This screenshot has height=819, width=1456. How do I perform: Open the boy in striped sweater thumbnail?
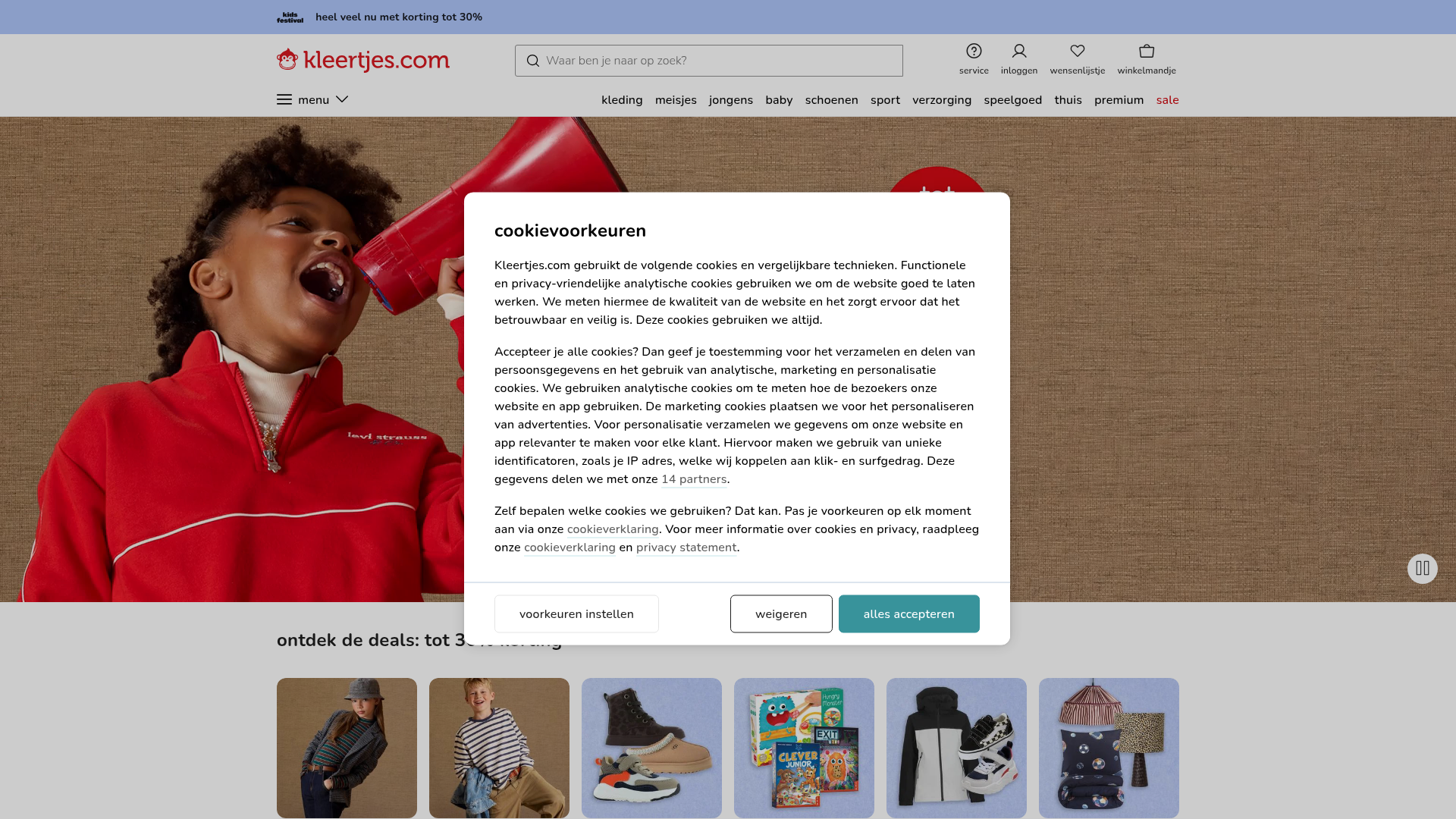pyautogui.click(x=499, y=748)
